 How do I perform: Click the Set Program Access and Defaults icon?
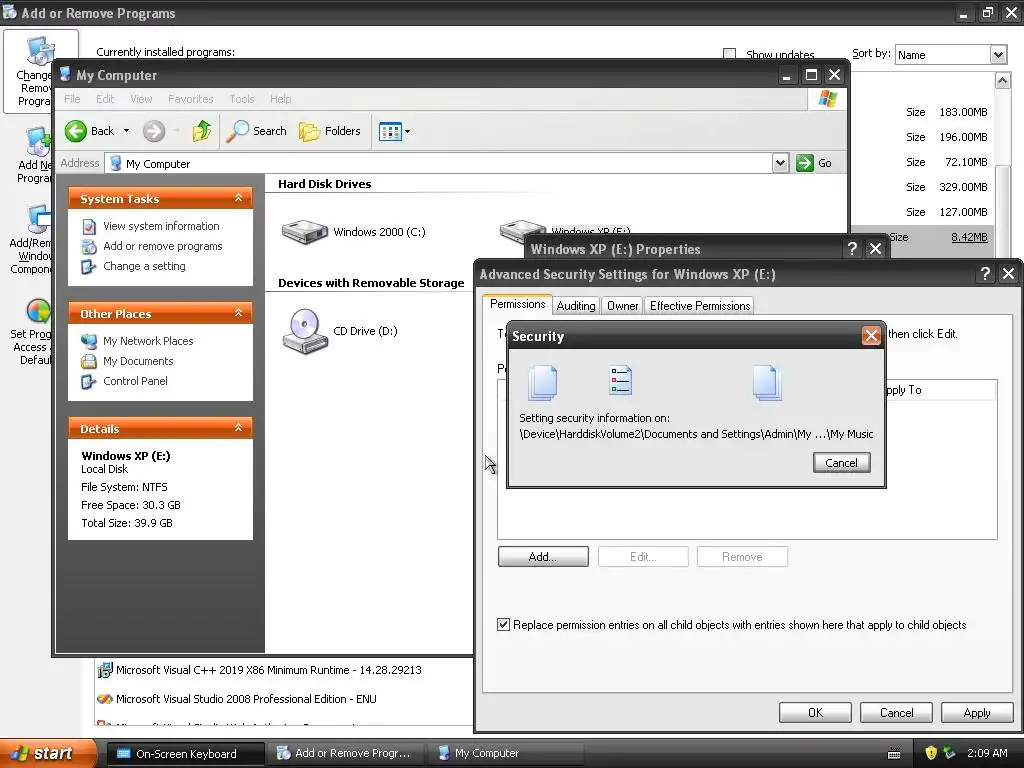click(x=38, y=312)
